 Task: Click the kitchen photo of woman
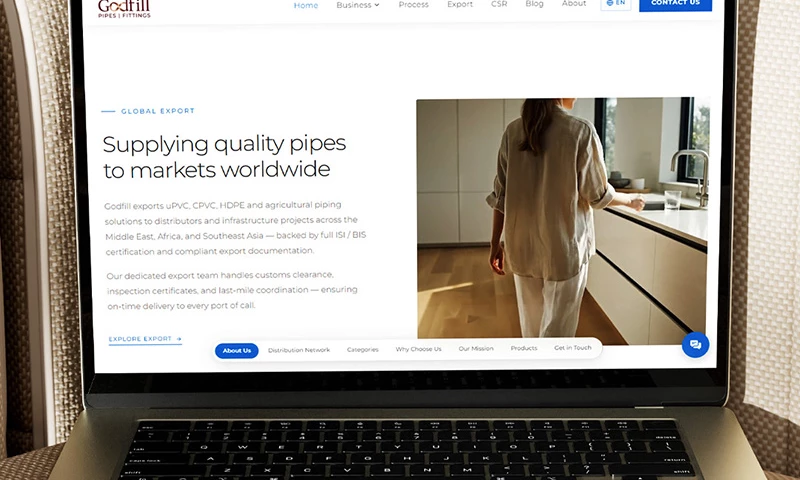(x=563, y=220)
